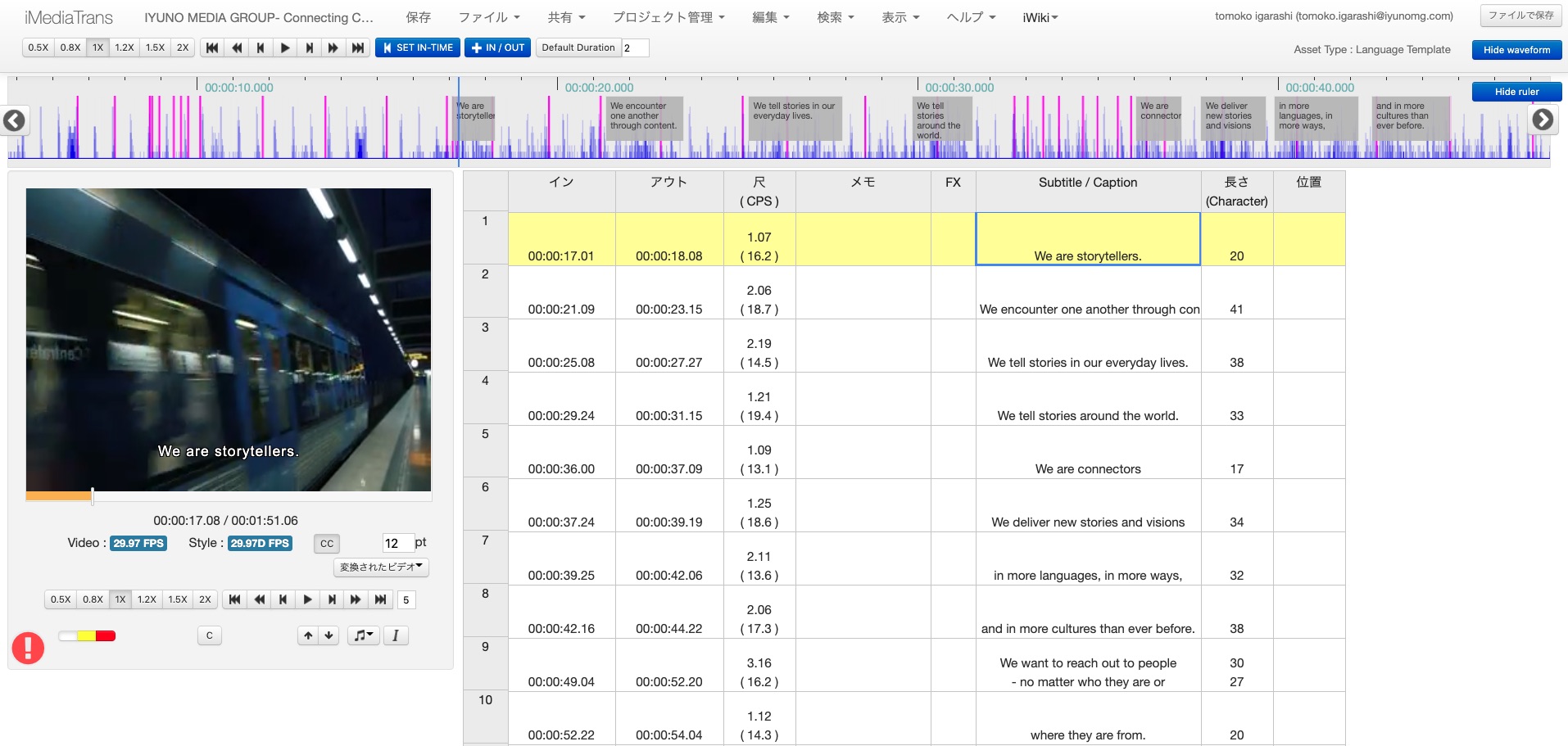Image resolution: width=1568 pixels, height=746 pixels.
Task: Jump to start using lower skip-first icon
Action: 235,599
